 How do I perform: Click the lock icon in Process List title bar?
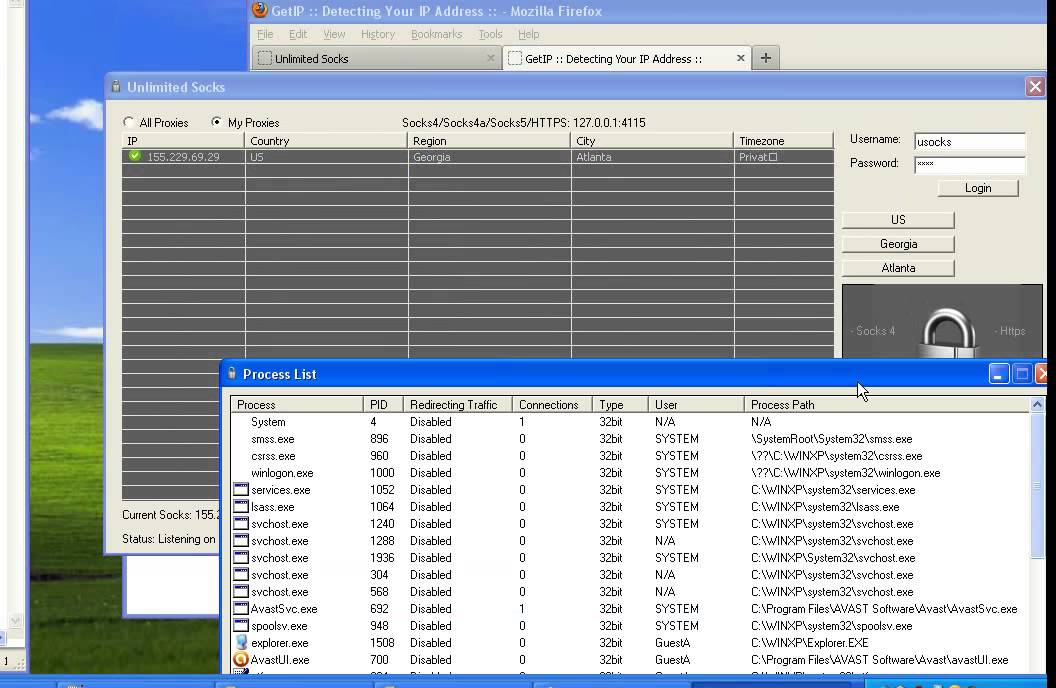[x=232, y=374]
